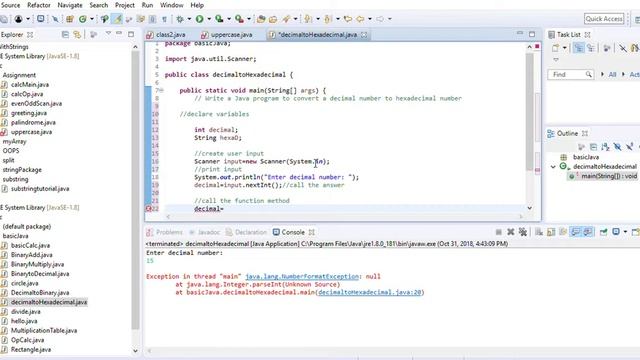This screenshot has width=640, height=360.
Task: Switch to the class2.java editor tab
Action: (x=166, y=35)
